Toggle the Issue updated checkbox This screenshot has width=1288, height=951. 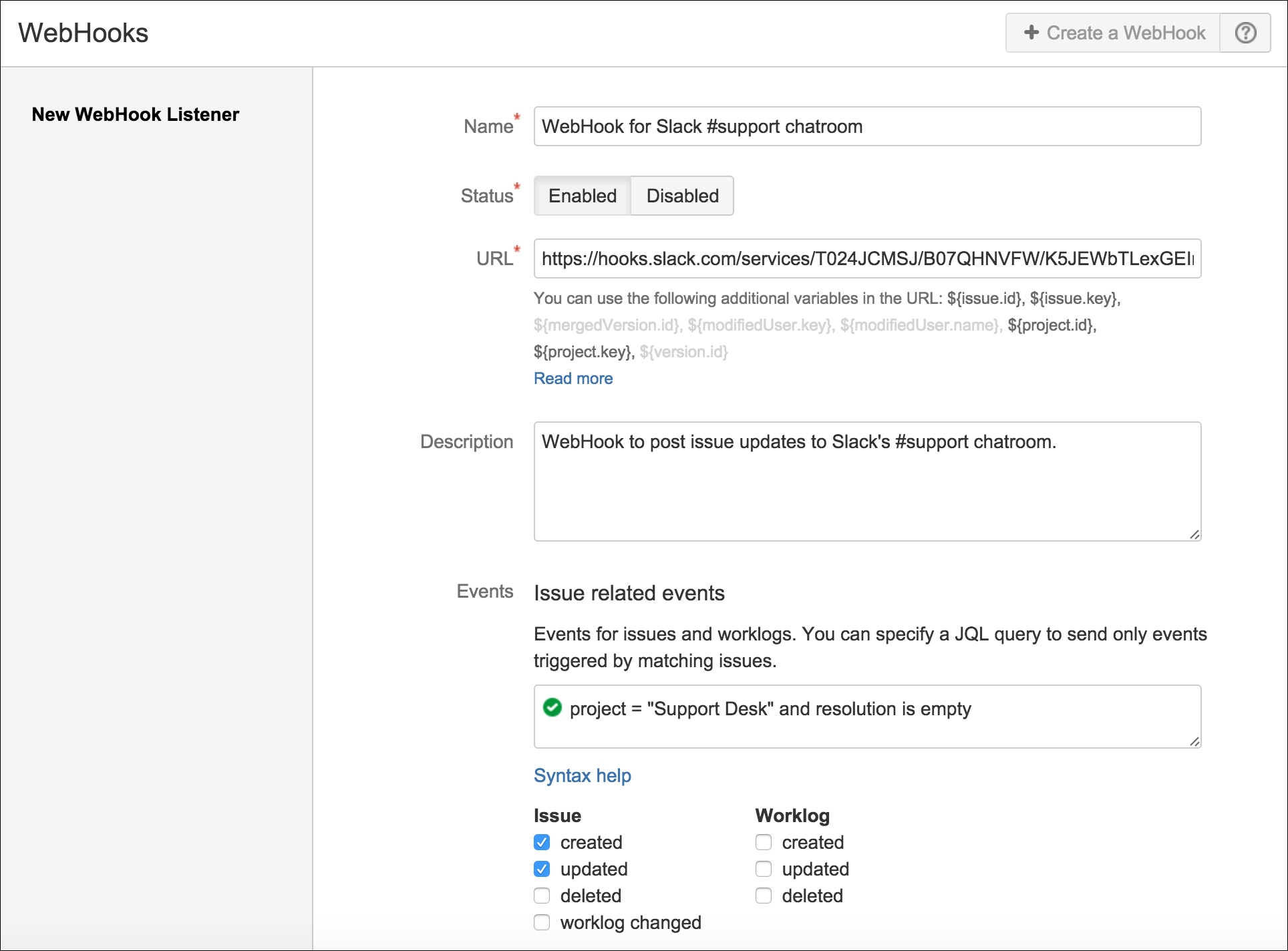coord(542,869)
